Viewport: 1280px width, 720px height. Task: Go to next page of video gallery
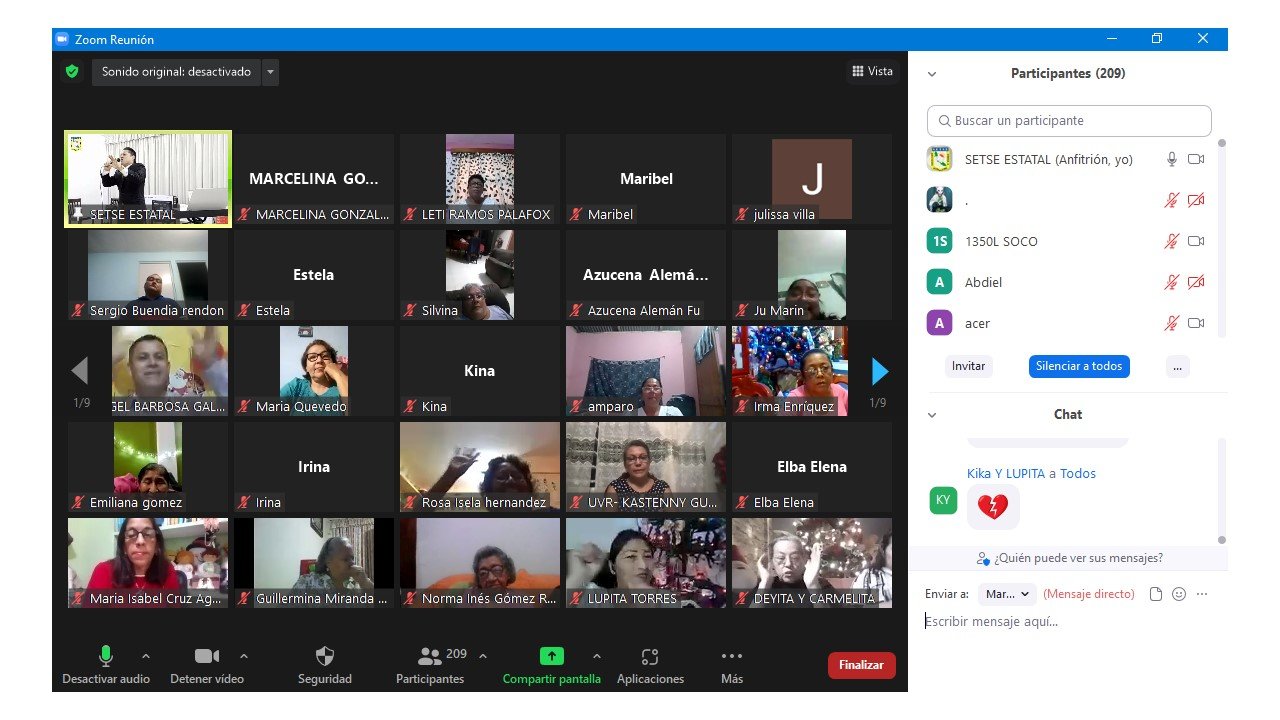tap(879, 372)
